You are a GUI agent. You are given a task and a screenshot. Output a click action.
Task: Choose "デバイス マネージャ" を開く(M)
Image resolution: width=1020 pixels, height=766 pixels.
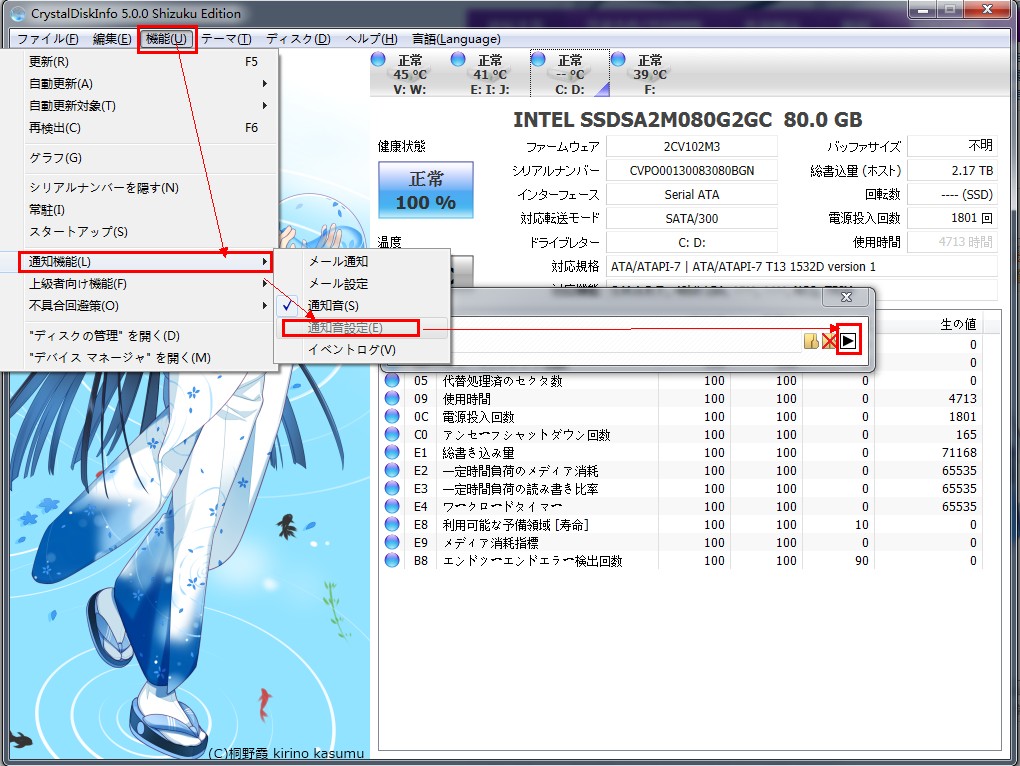143,358
